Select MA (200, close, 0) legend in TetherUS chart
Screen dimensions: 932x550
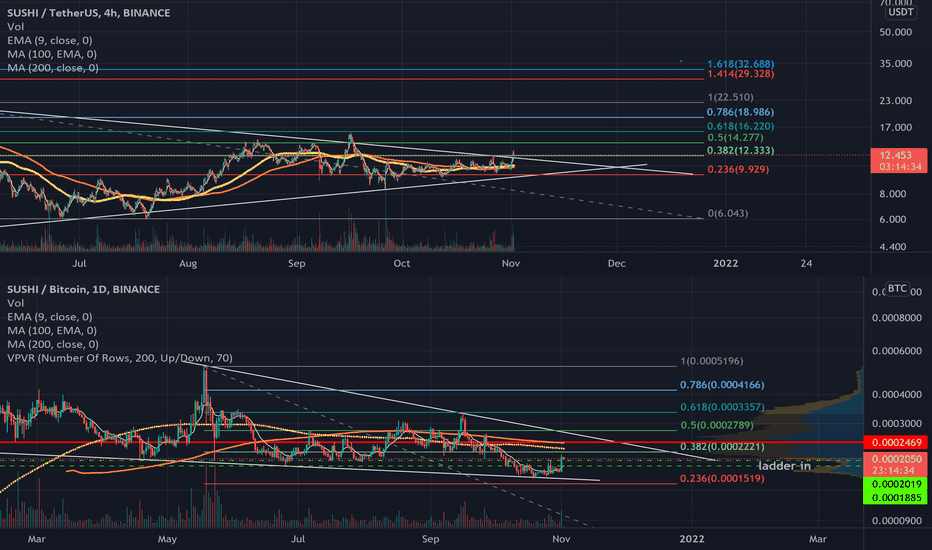pyautogui.click(x=53, y=68)
